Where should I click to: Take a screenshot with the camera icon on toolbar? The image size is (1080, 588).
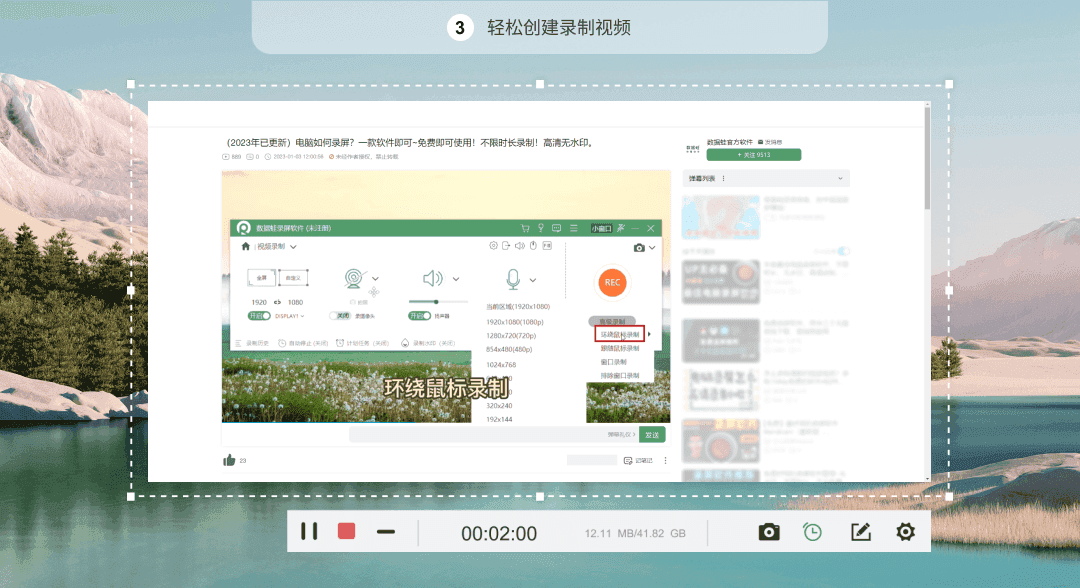click(769, 531)
